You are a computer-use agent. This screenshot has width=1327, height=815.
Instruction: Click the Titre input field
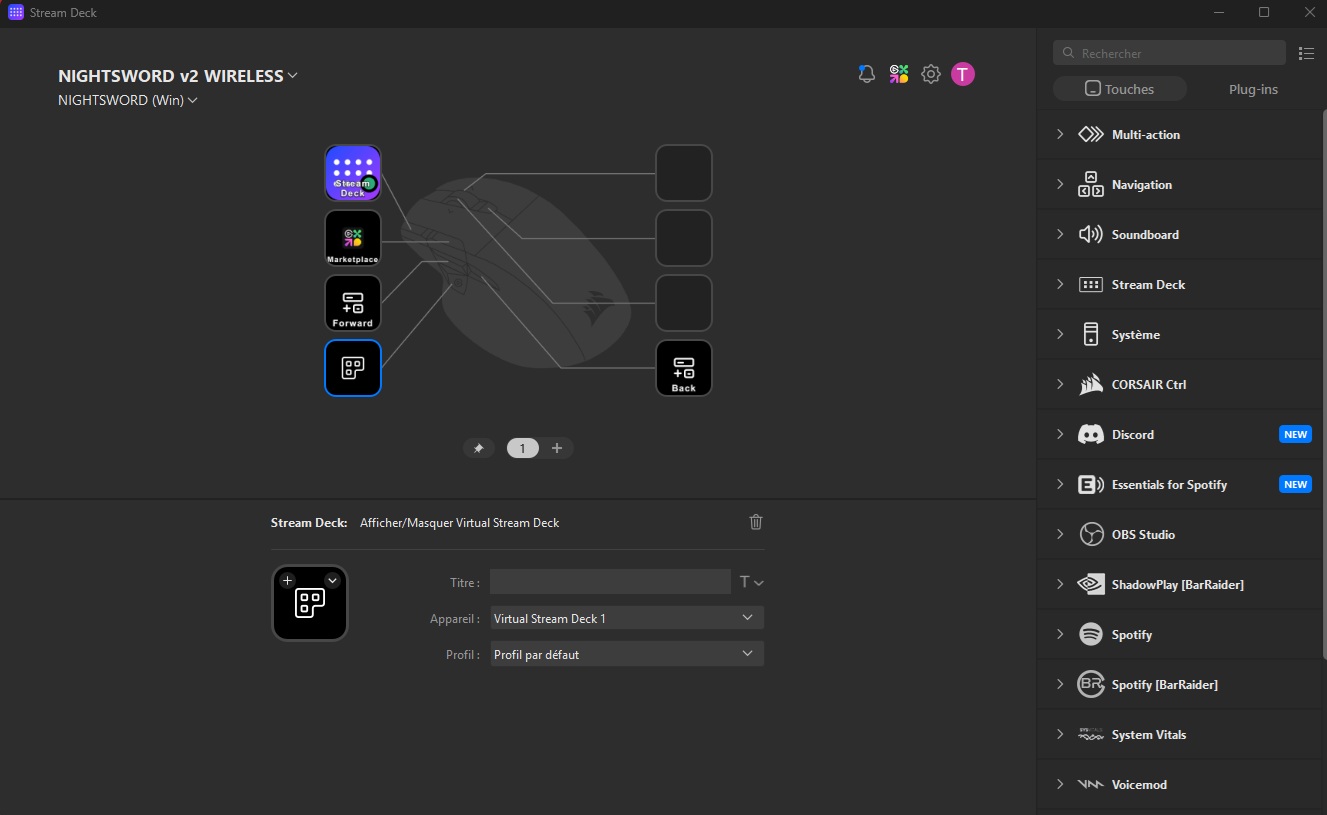point(610,582)
